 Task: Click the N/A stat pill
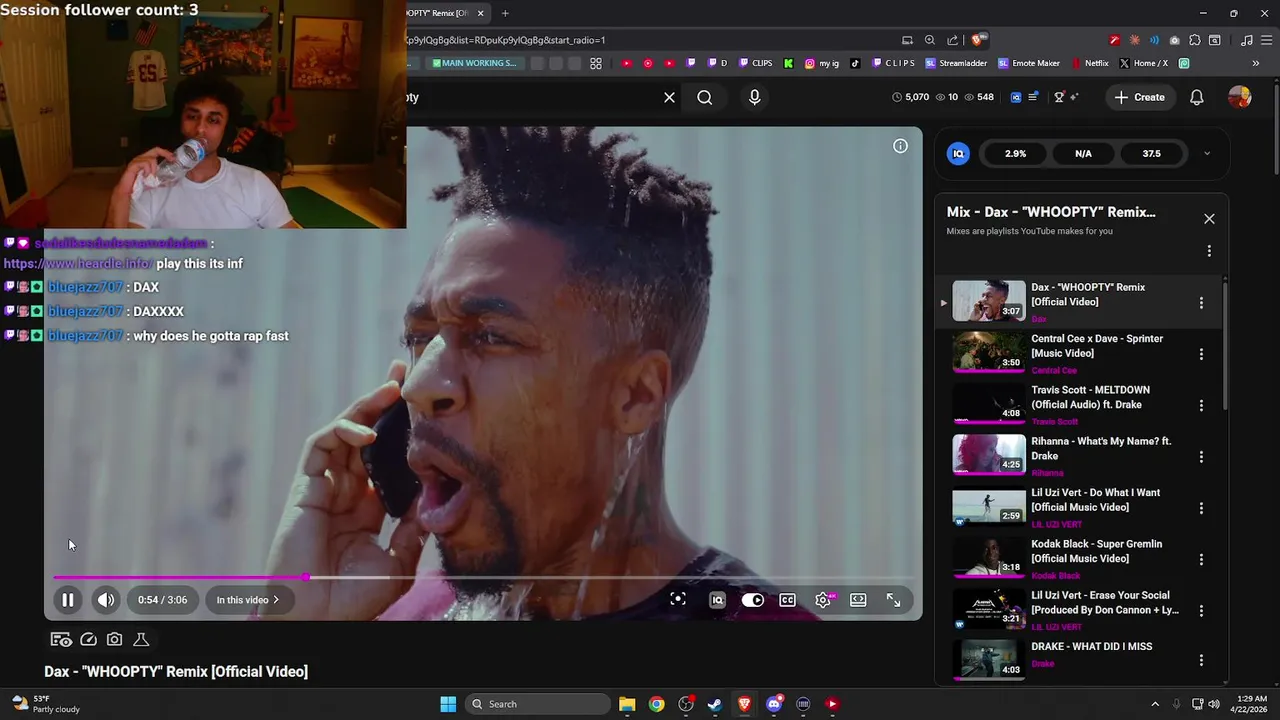click(1083, 153)
